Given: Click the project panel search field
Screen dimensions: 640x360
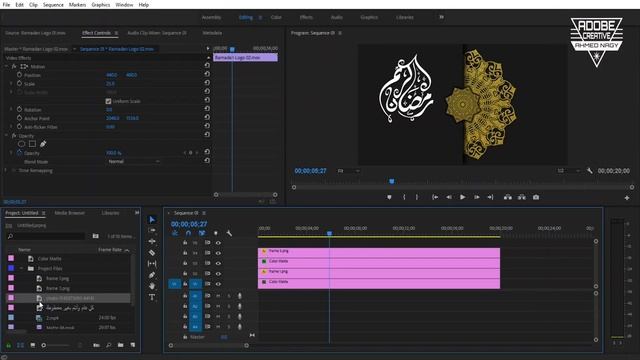Looking at the screenshot, I should (x=47, y=236).
